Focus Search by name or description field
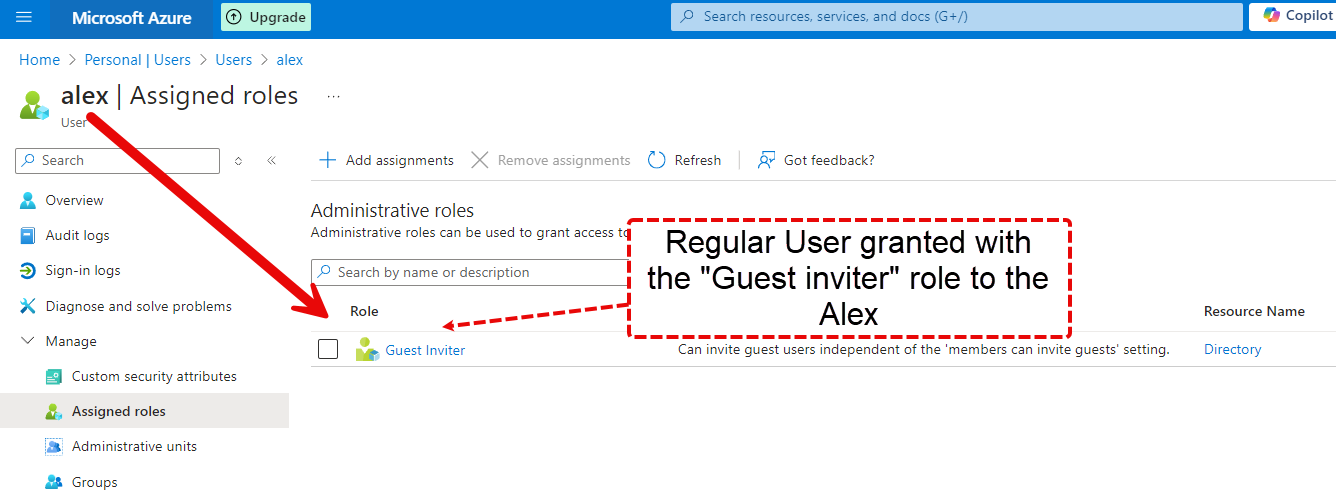The image size is (1336, 492). tap(469, 272)
